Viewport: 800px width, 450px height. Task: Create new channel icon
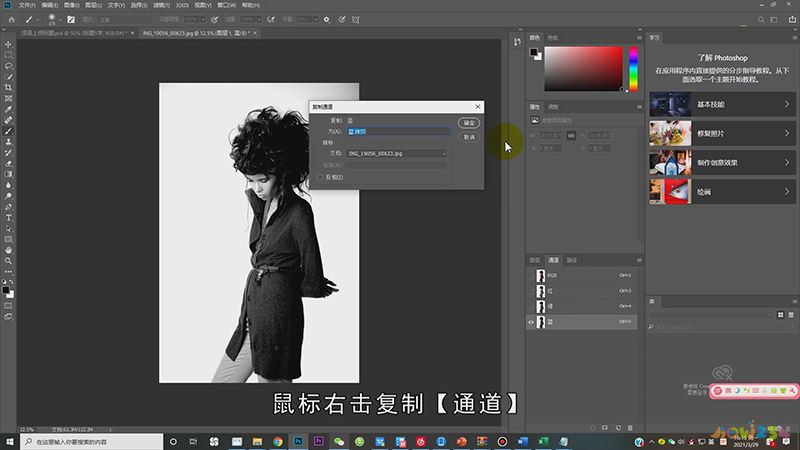coord(618,428)
